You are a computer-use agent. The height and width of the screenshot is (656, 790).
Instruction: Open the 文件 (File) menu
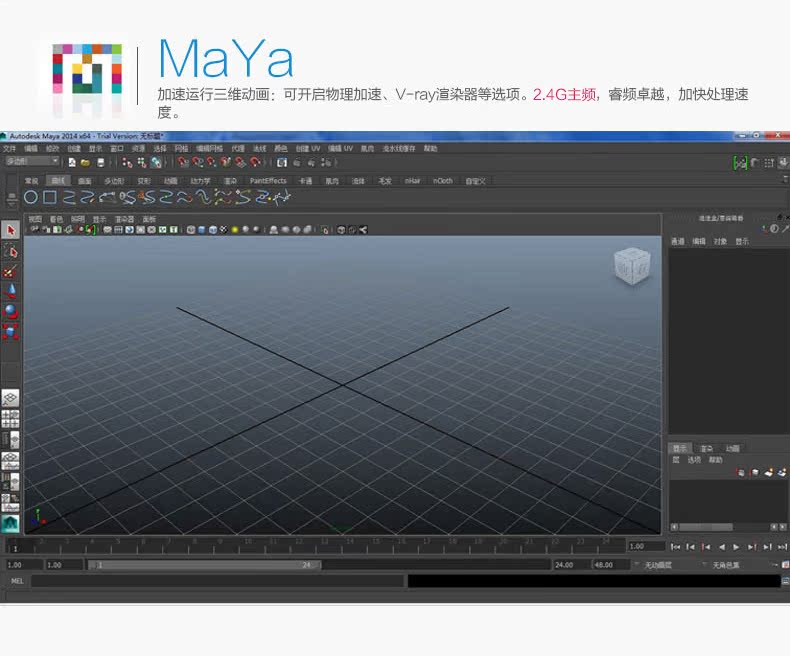click(x=10, y=149)
